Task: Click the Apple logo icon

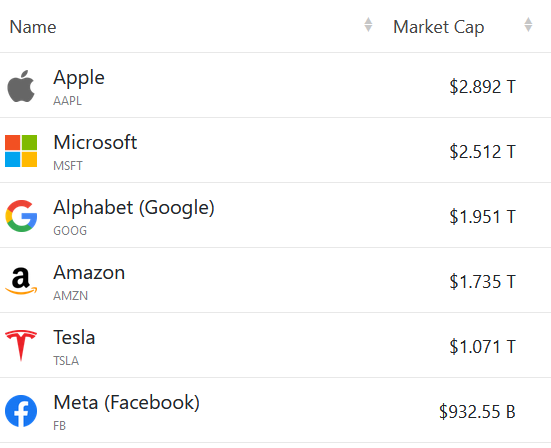Action: (x=21, y=86)
